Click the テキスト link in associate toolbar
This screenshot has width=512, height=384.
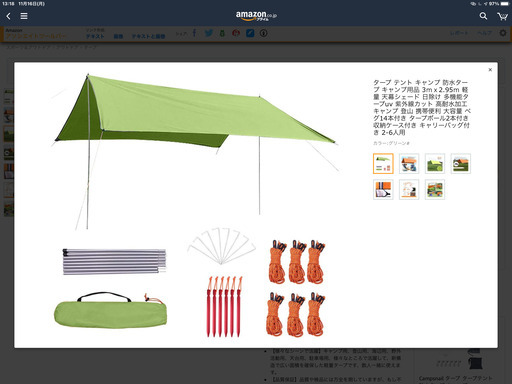pyautogui.click(x=95, y=36)
